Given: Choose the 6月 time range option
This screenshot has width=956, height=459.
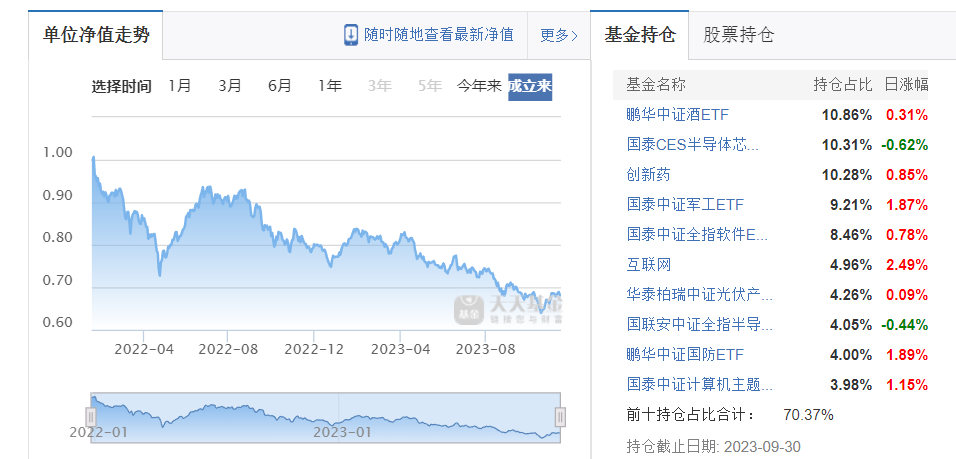Looking at the screenshot, I should [x=280, y=86].
